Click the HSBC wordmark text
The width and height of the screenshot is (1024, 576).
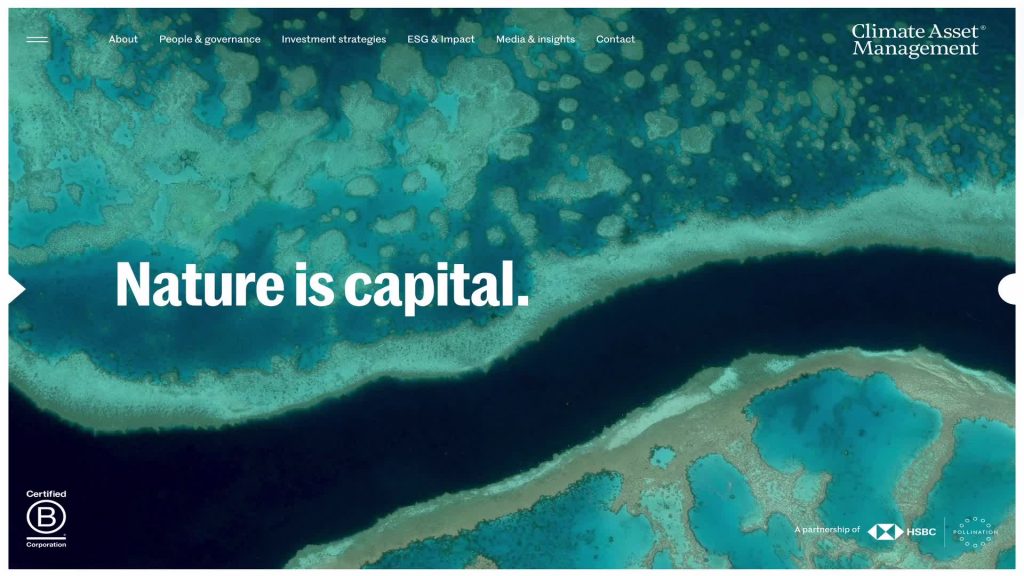(921, 532)
